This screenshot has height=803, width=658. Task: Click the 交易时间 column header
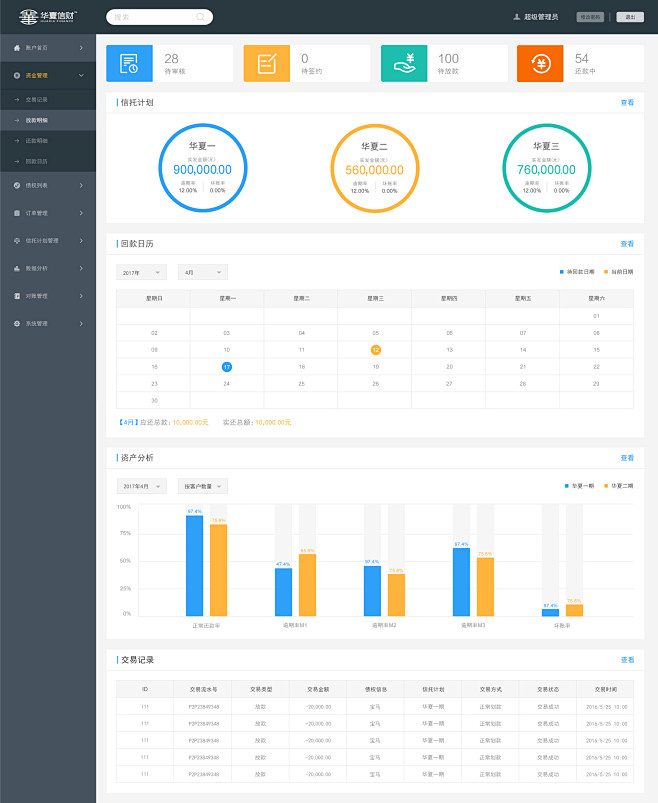606,689
